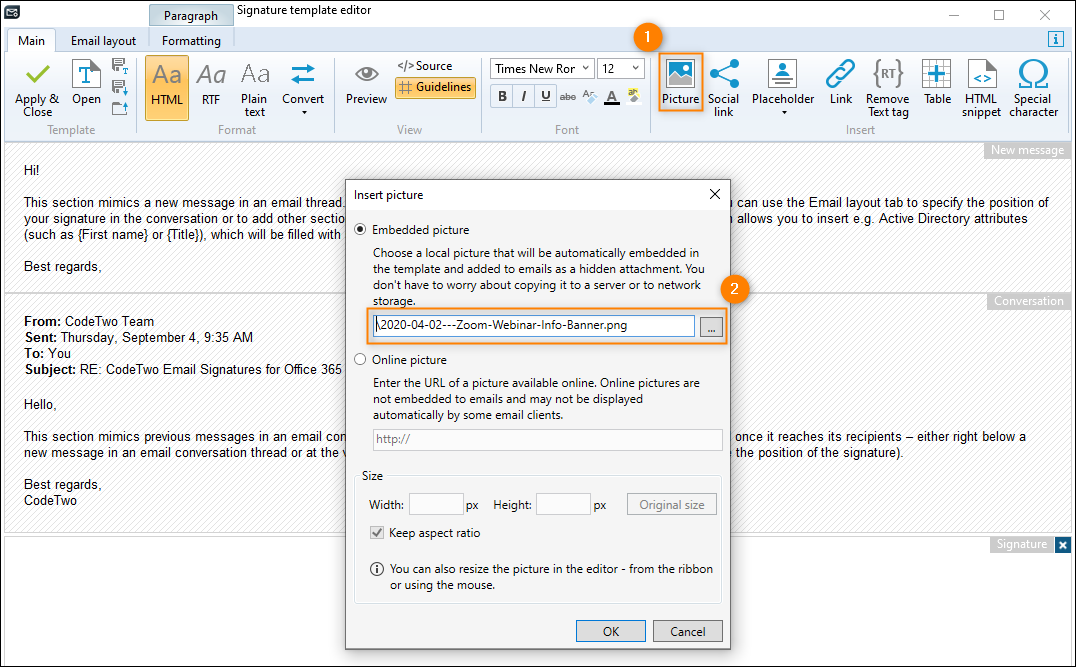Switch to the Main tab
The image size is (1076, 667).
click(31, 40)
